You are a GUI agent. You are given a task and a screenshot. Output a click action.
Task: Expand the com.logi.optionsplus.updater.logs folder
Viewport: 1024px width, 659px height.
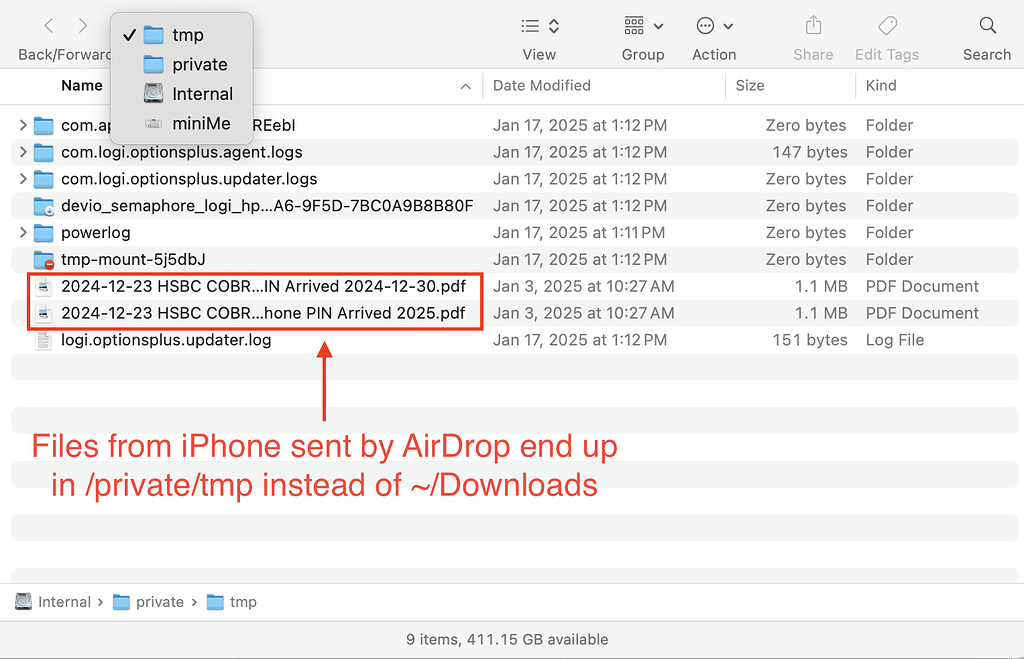23,179
